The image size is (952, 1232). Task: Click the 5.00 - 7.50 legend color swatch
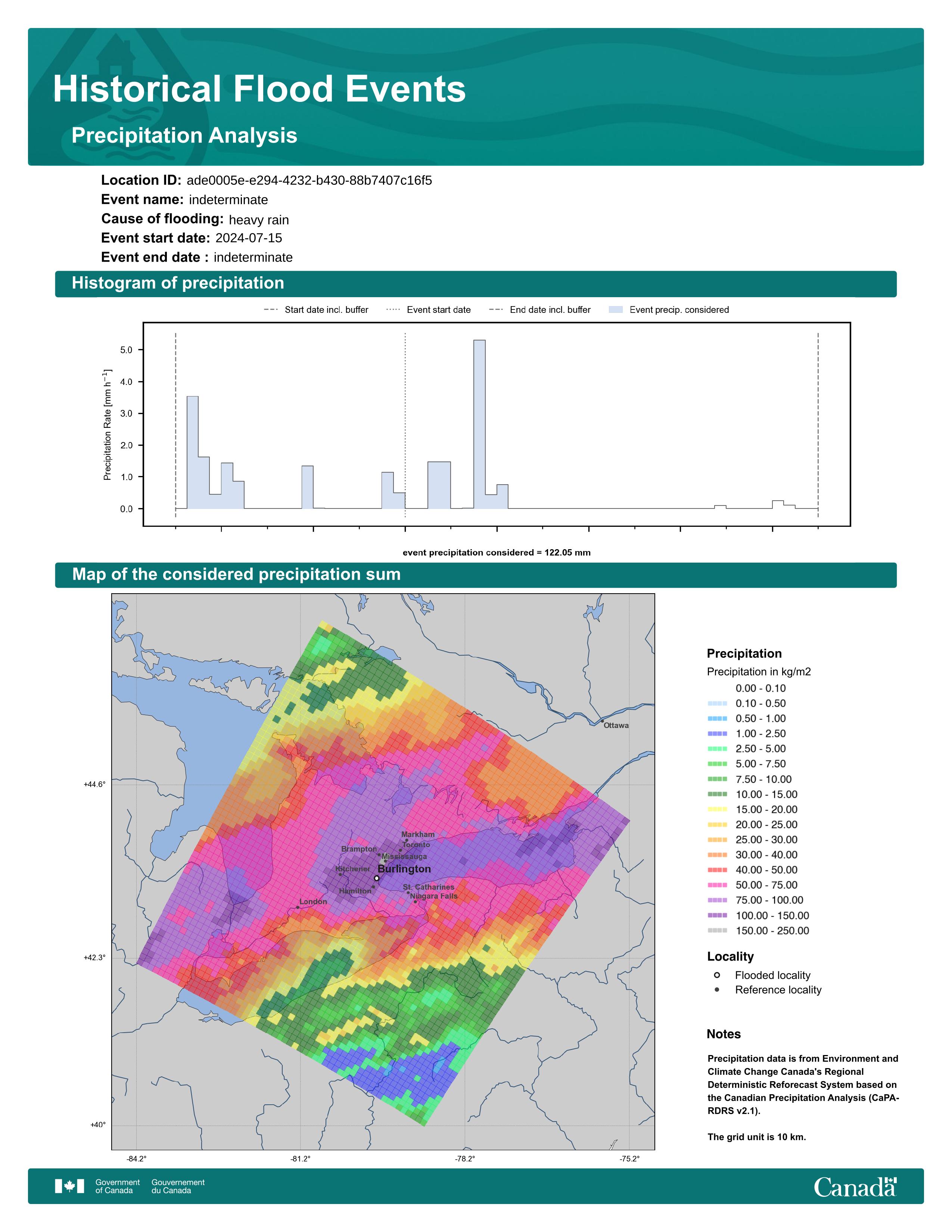[718, 764]
